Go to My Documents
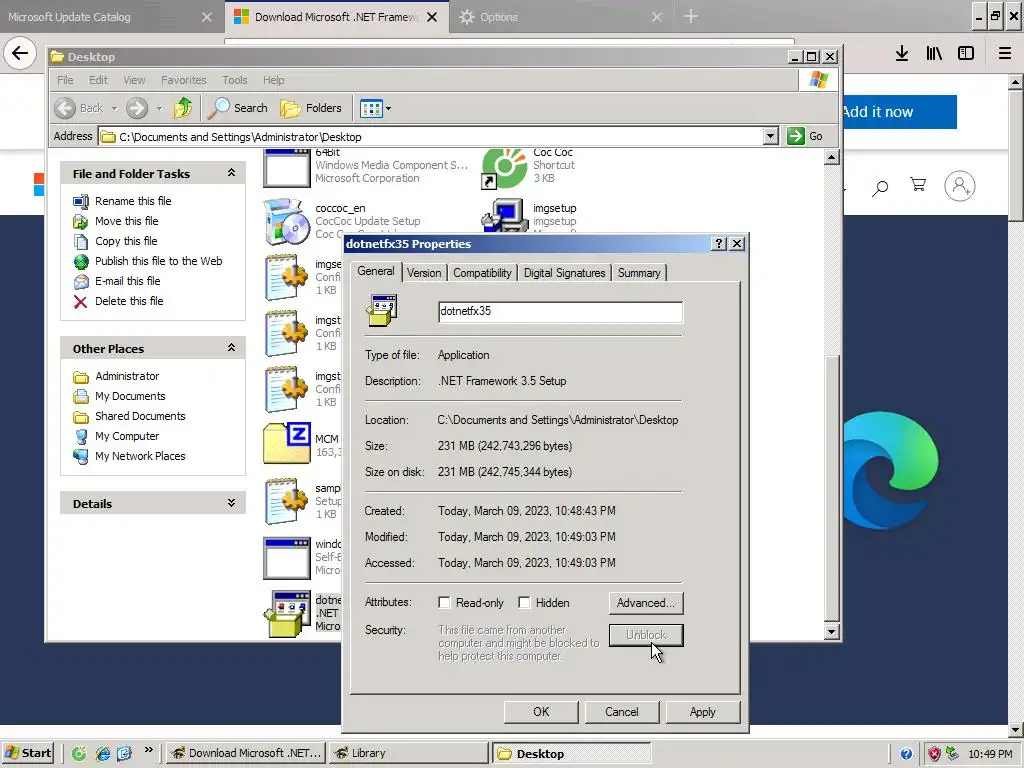This screenshot has width=1024, height=768. [130, 396]
